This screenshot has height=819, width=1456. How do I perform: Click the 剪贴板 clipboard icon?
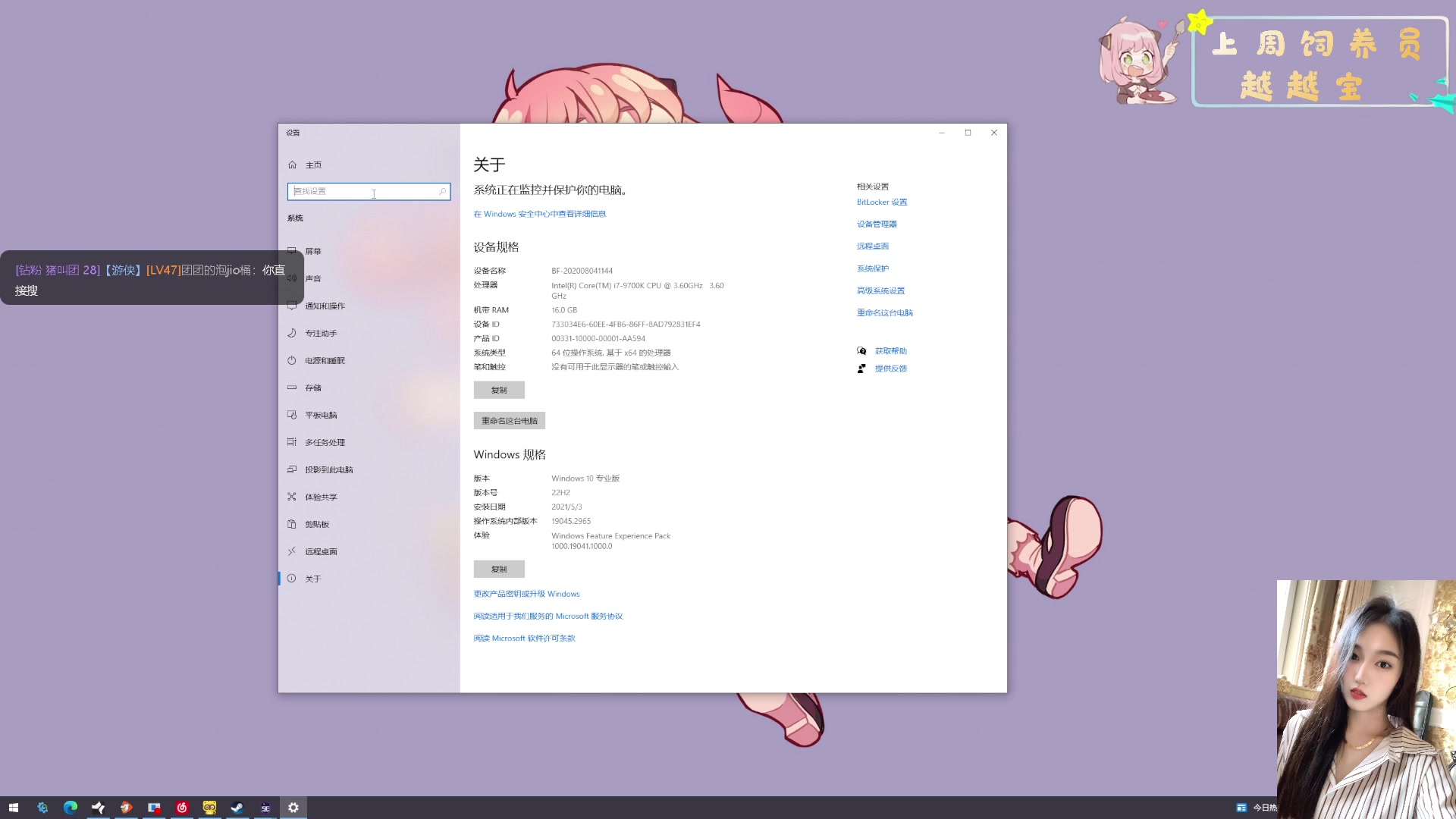(292, 524)
